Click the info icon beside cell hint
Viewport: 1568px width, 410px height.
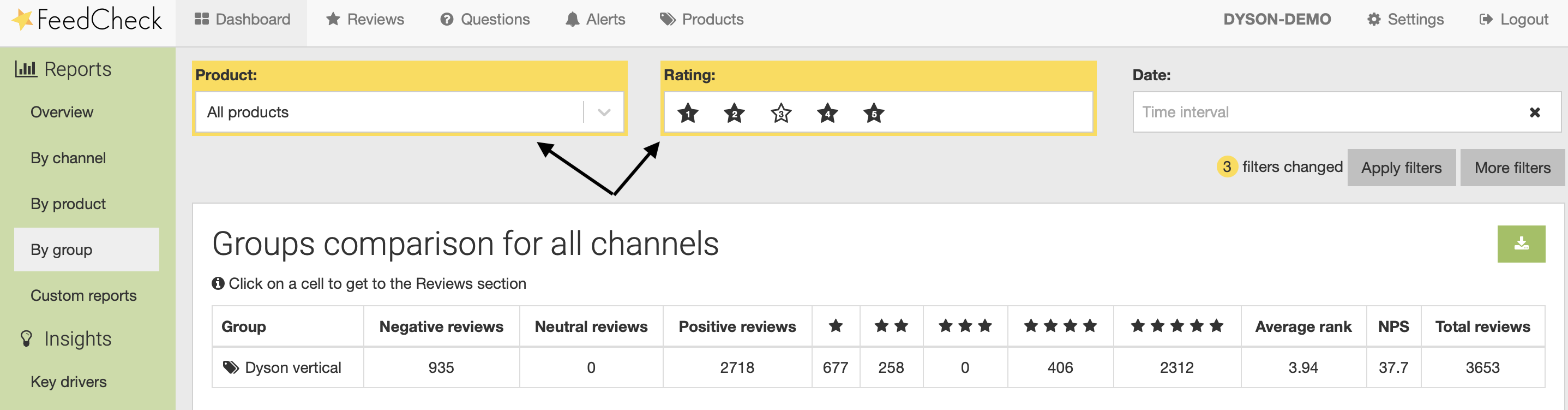click(x=218, y=283)
